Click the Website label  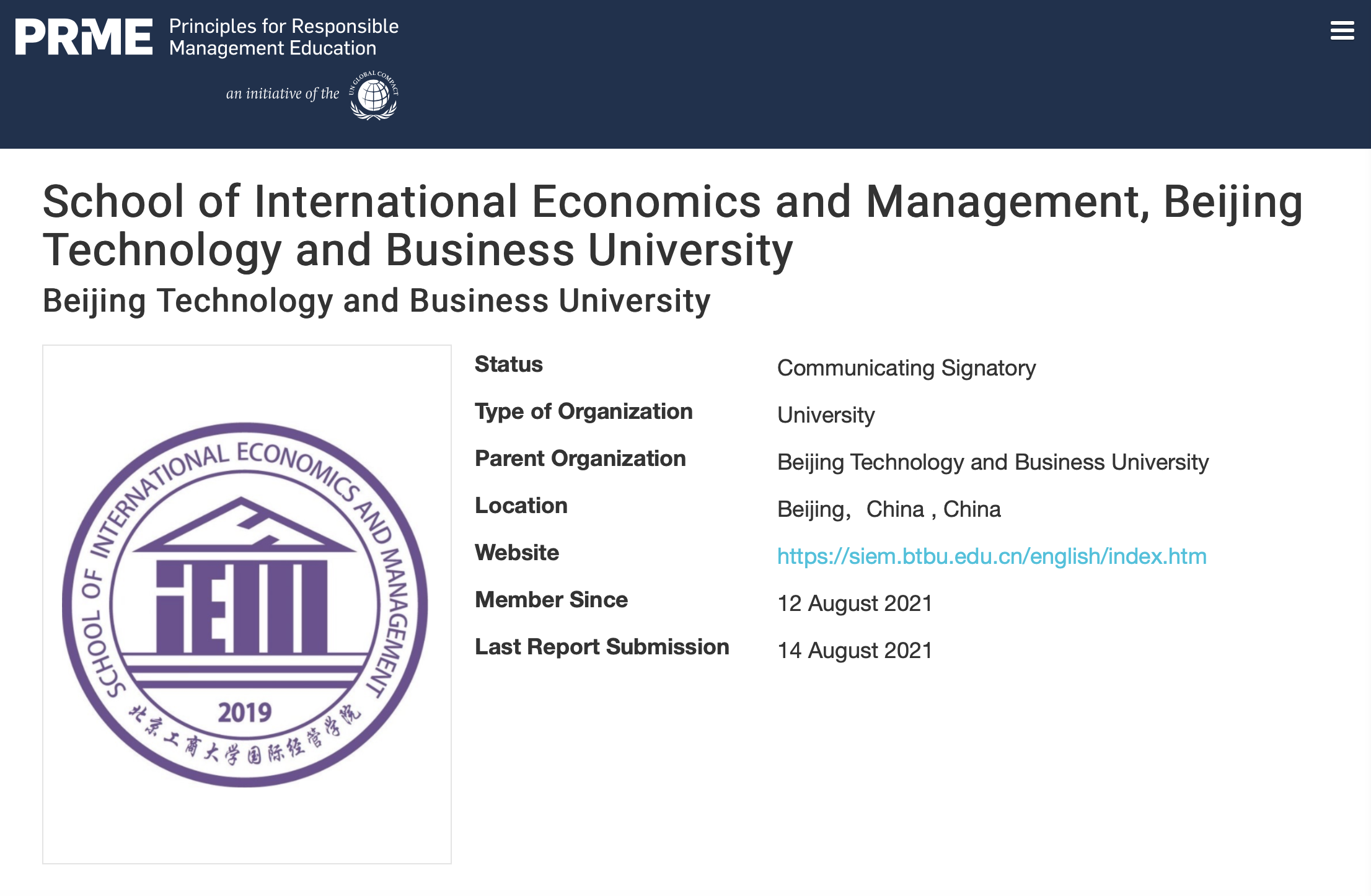(x=517, y=553)
